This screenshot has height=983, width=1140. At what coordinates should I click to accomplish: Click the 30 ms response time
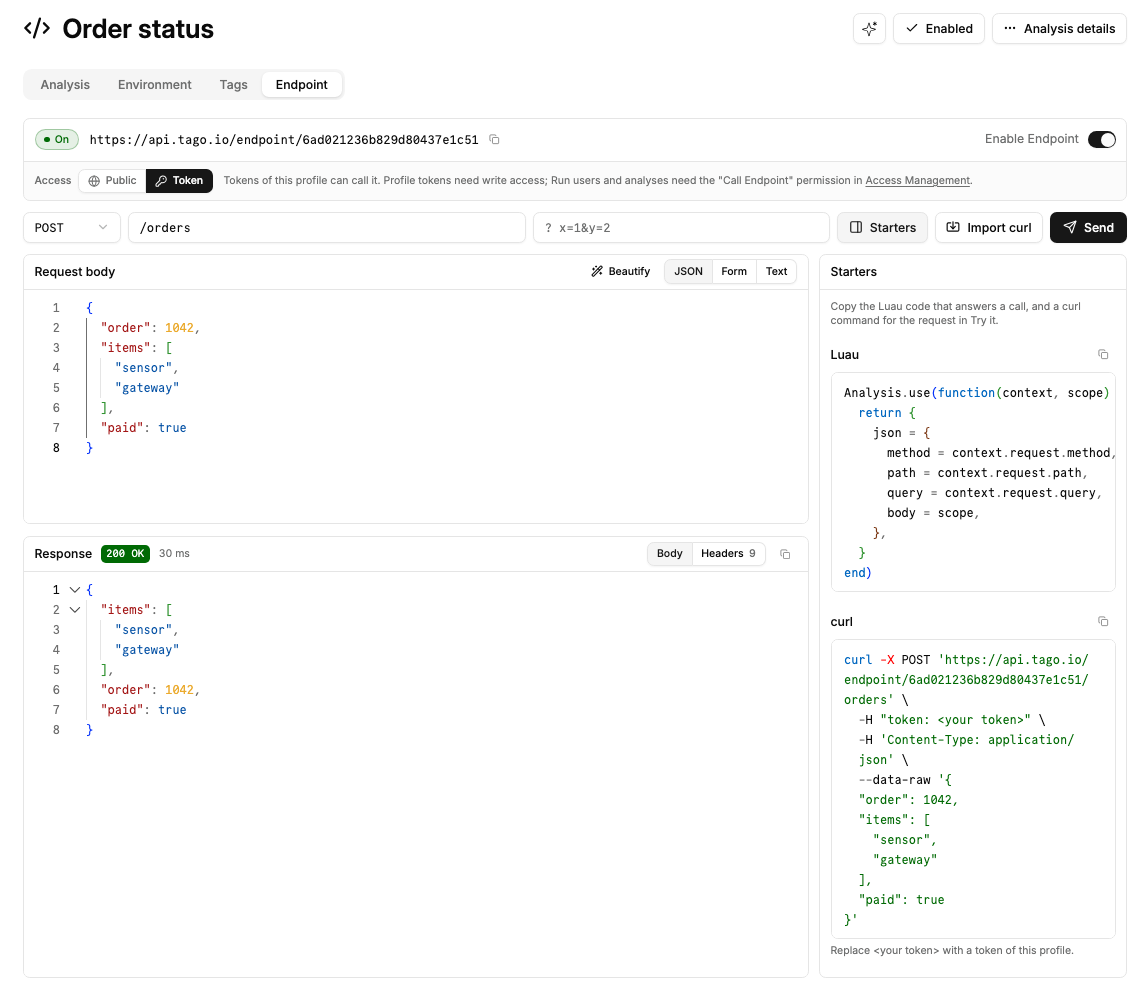[174, 554]
